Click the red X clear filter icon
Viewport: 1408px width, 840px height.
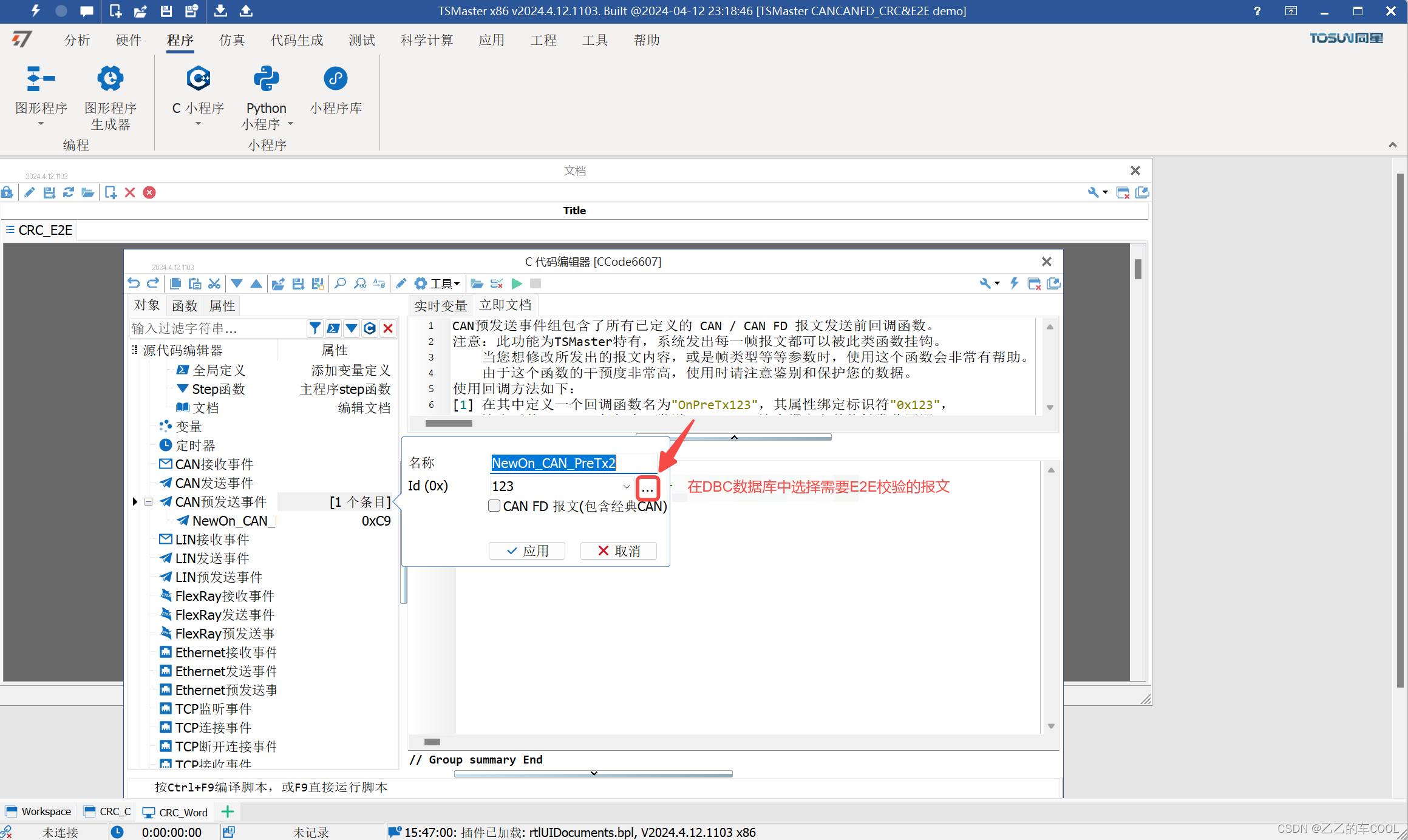click(388, 328)
